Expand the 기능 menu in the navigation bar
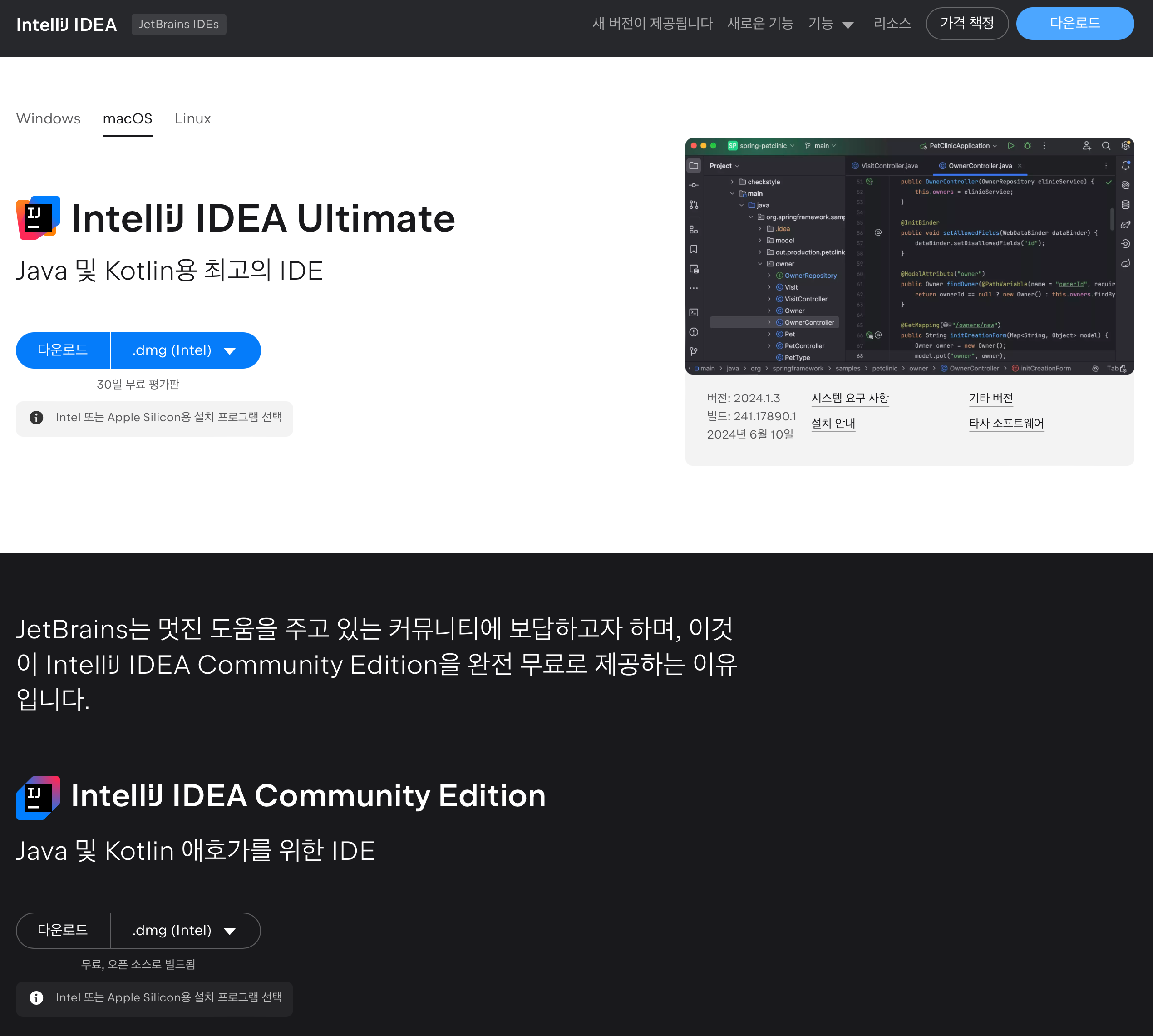The width and height of the screenshot is (1153, 1036). click(x=831, y=24)
